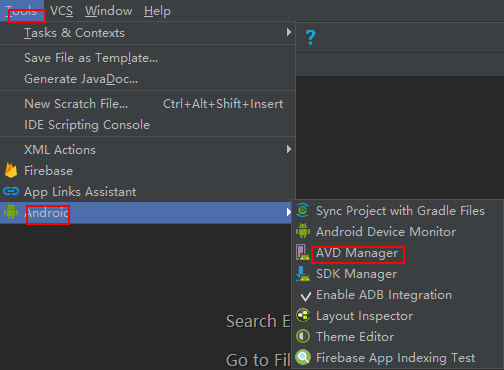Choose Save File as Template...

[147, 58]
